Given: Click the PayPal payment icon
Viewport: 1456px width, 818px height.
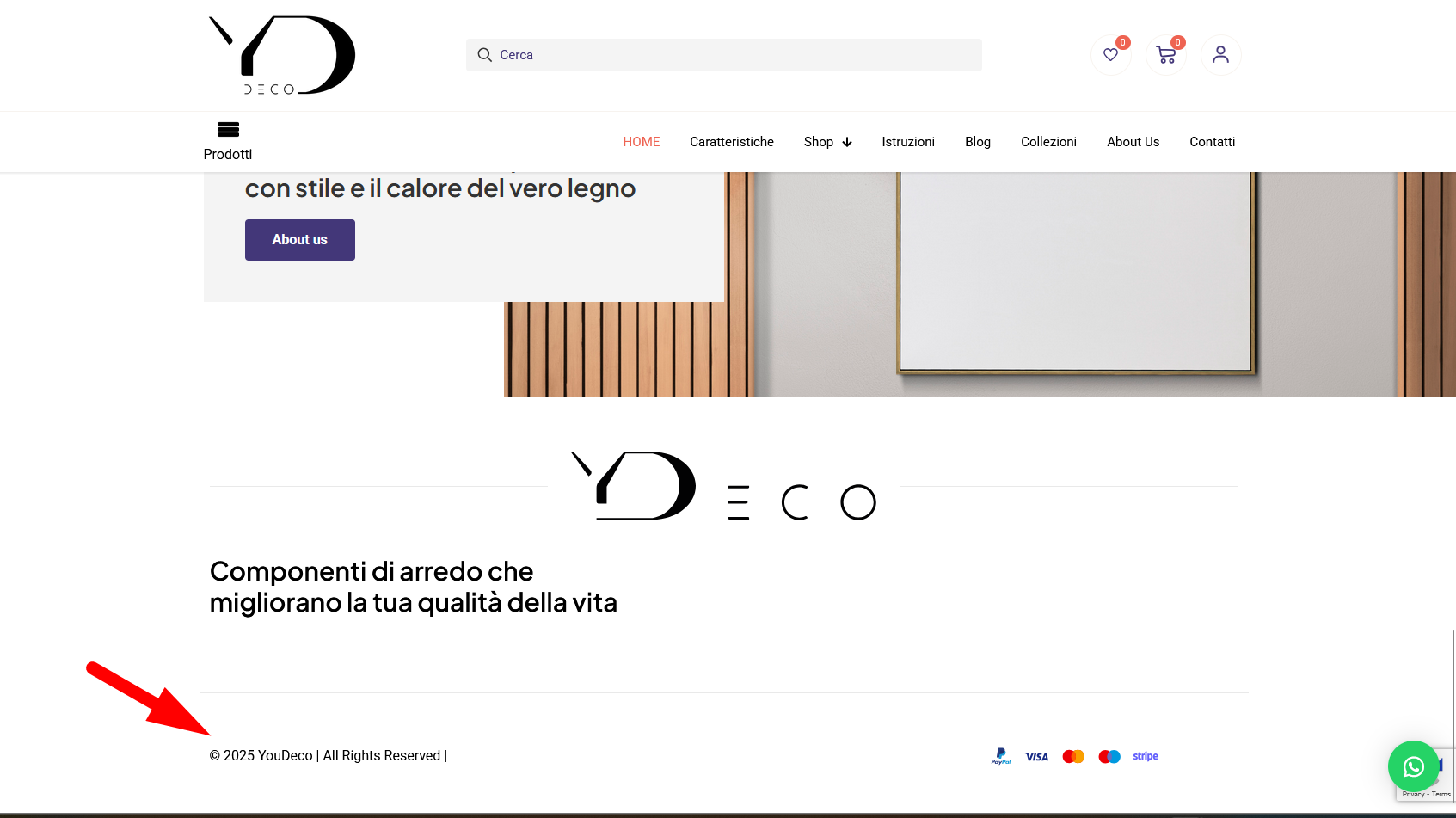Looking at the screenshot, I should pos(1001,756).
